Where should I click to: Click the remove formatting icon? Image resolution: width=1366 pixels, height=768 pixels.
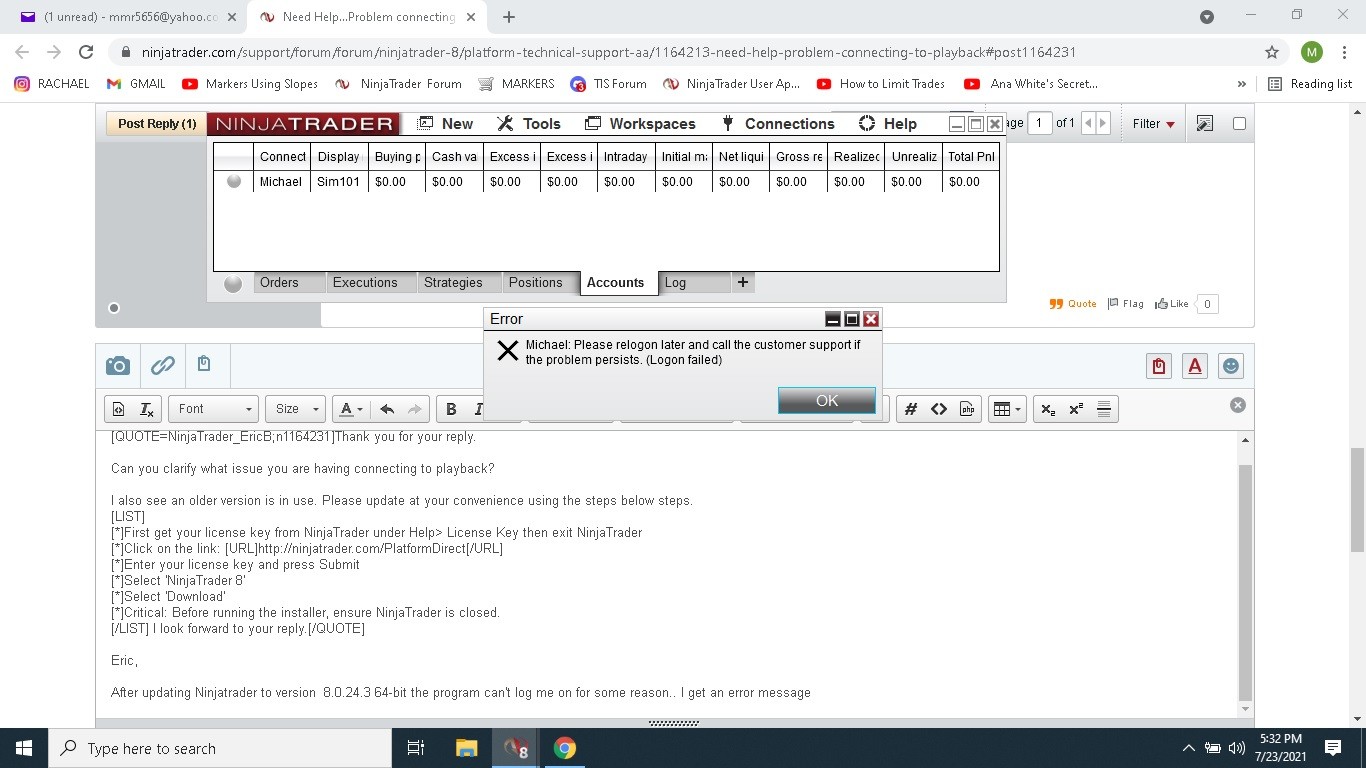[x=146, y=409]
